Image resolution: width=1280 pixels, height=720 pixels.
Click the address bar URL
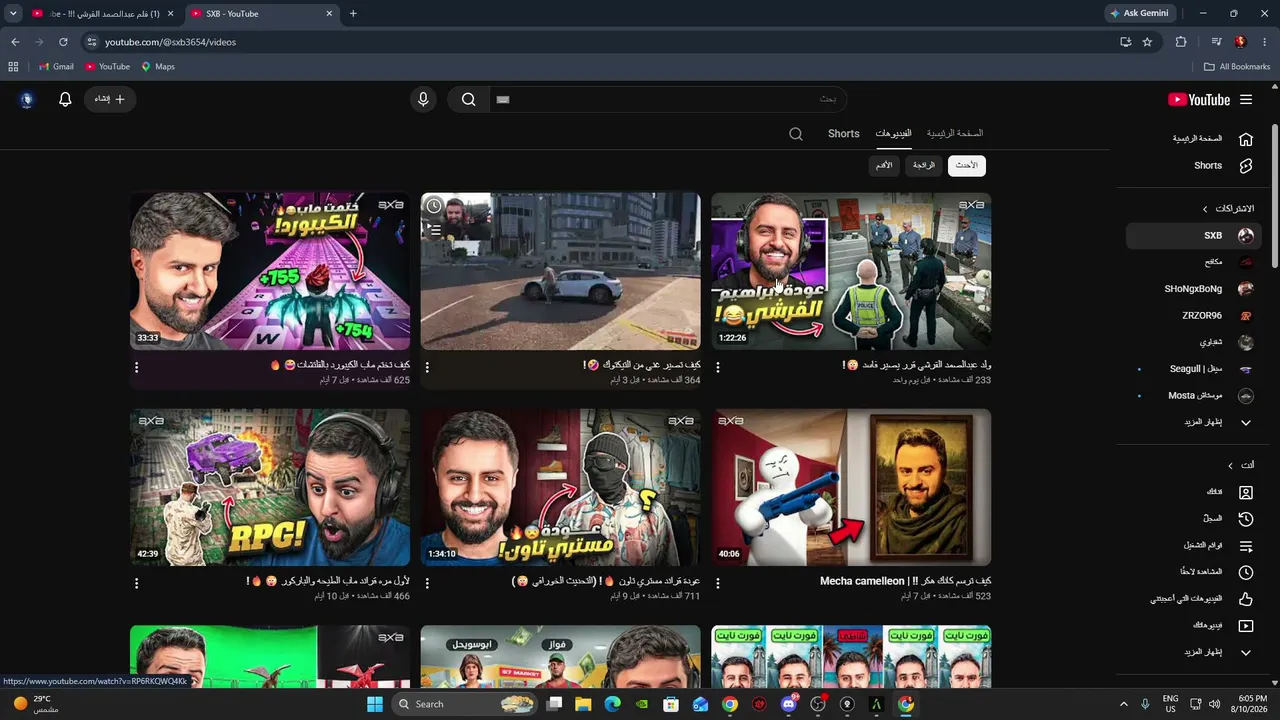[x=171, y=42]
